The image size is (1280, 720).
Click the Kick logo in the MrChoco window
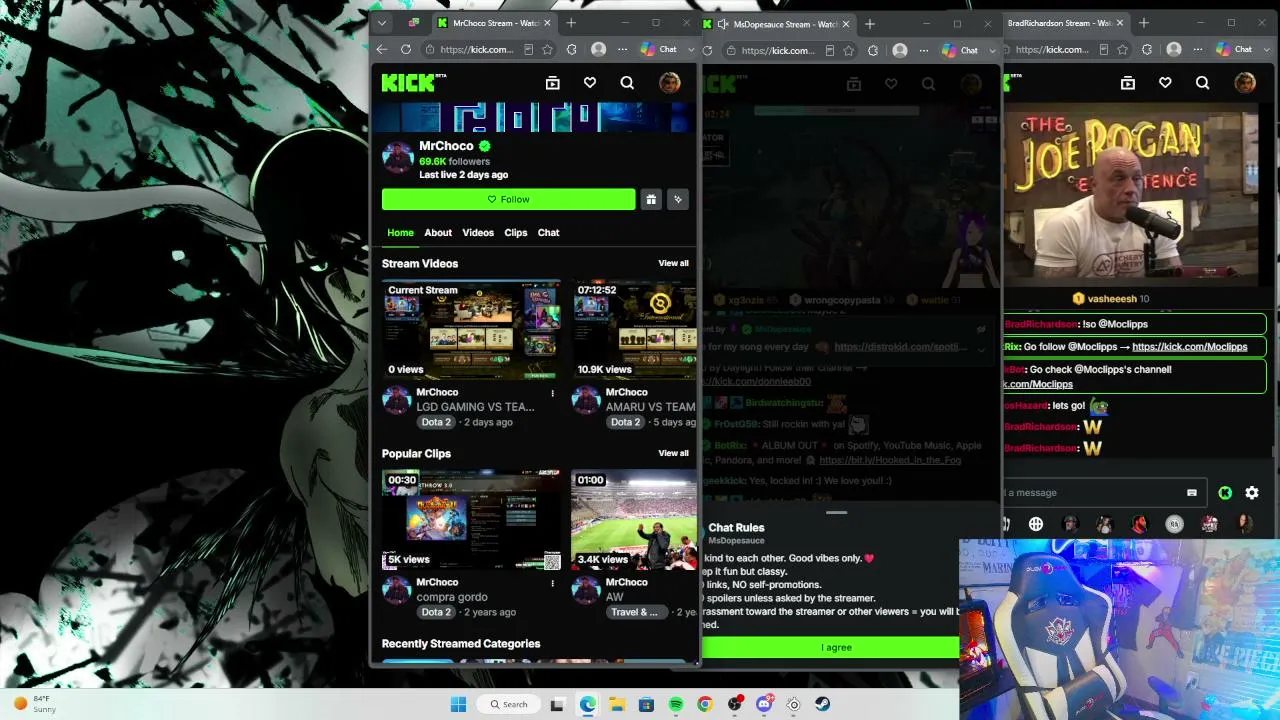point(414,83)
